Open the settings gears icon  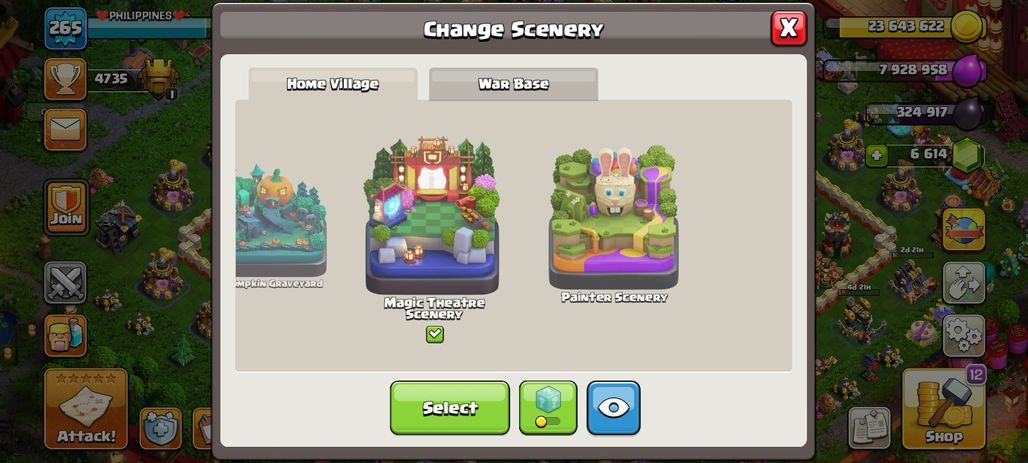pos(964,335)
